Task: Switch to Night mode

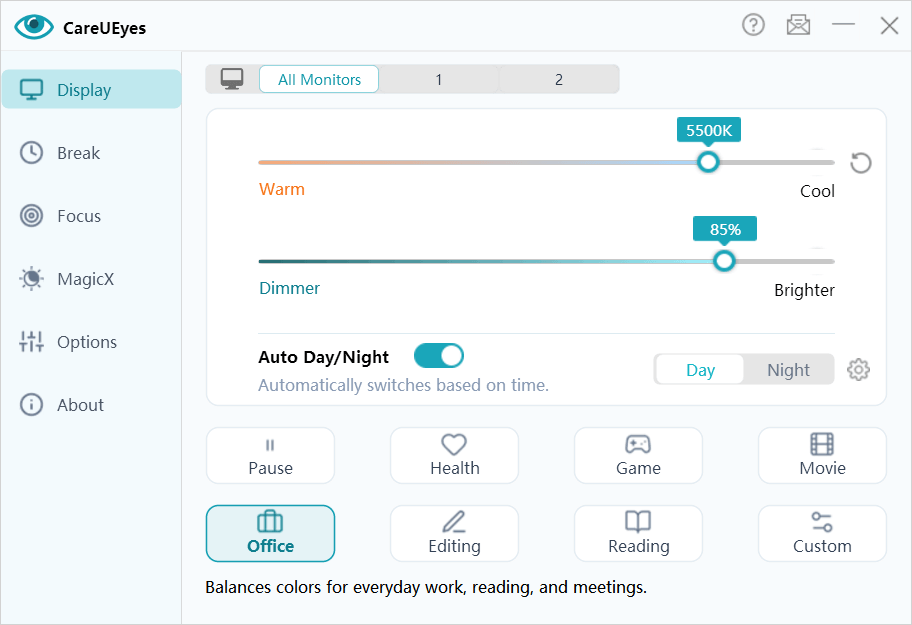Action: point(788,370)
